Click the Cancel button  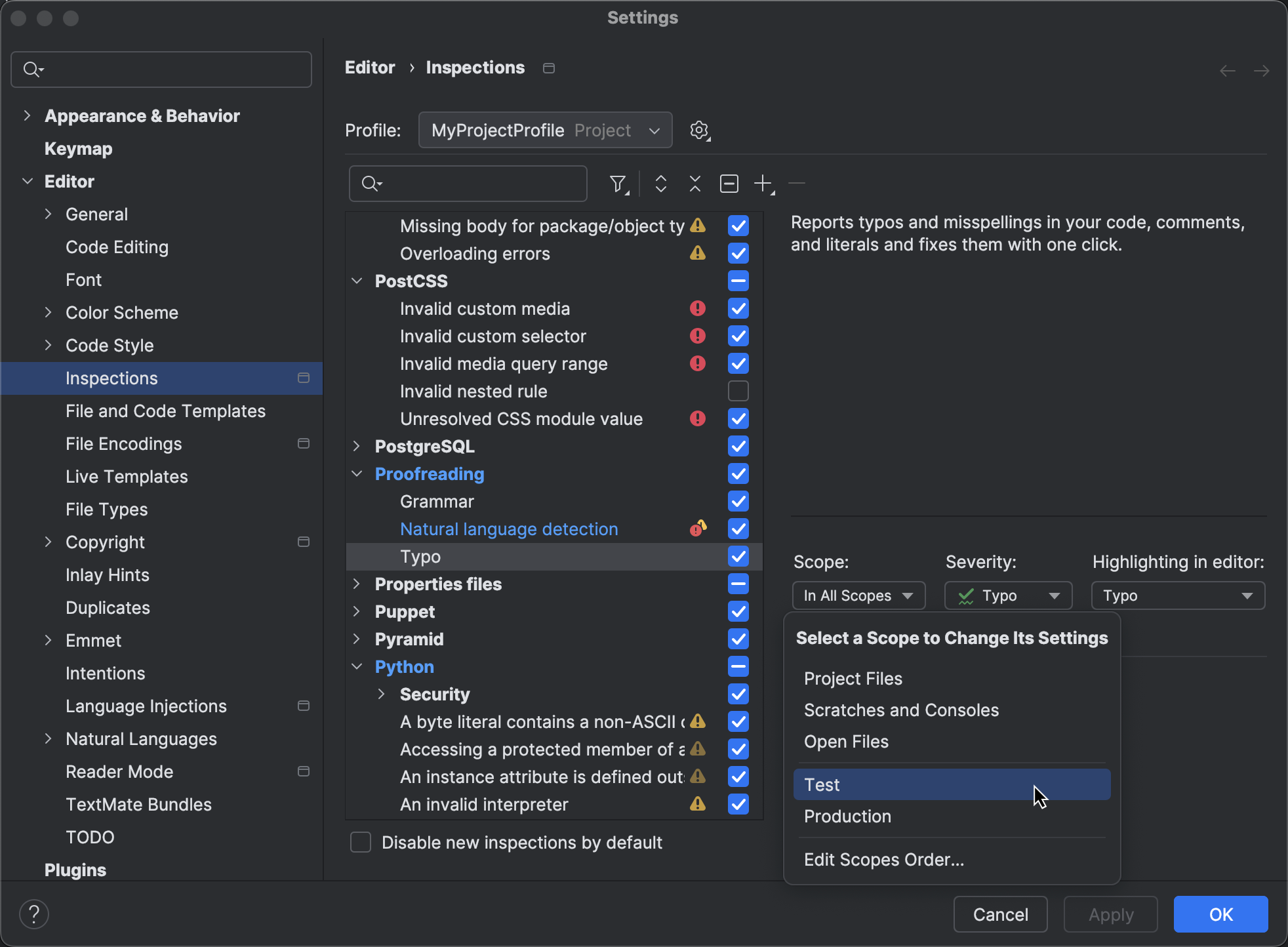point(1000,914)
